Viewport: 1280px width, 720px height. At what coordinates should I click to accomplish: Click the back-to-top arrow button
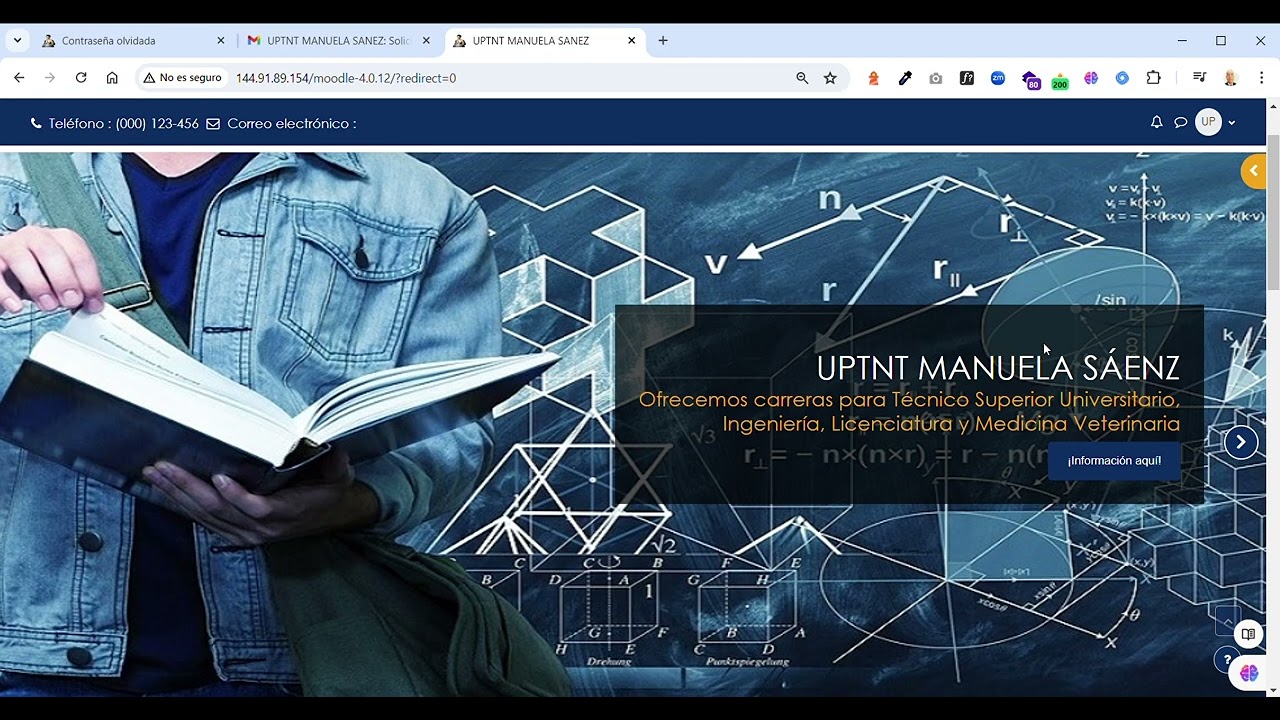[x=1228, y=621]
